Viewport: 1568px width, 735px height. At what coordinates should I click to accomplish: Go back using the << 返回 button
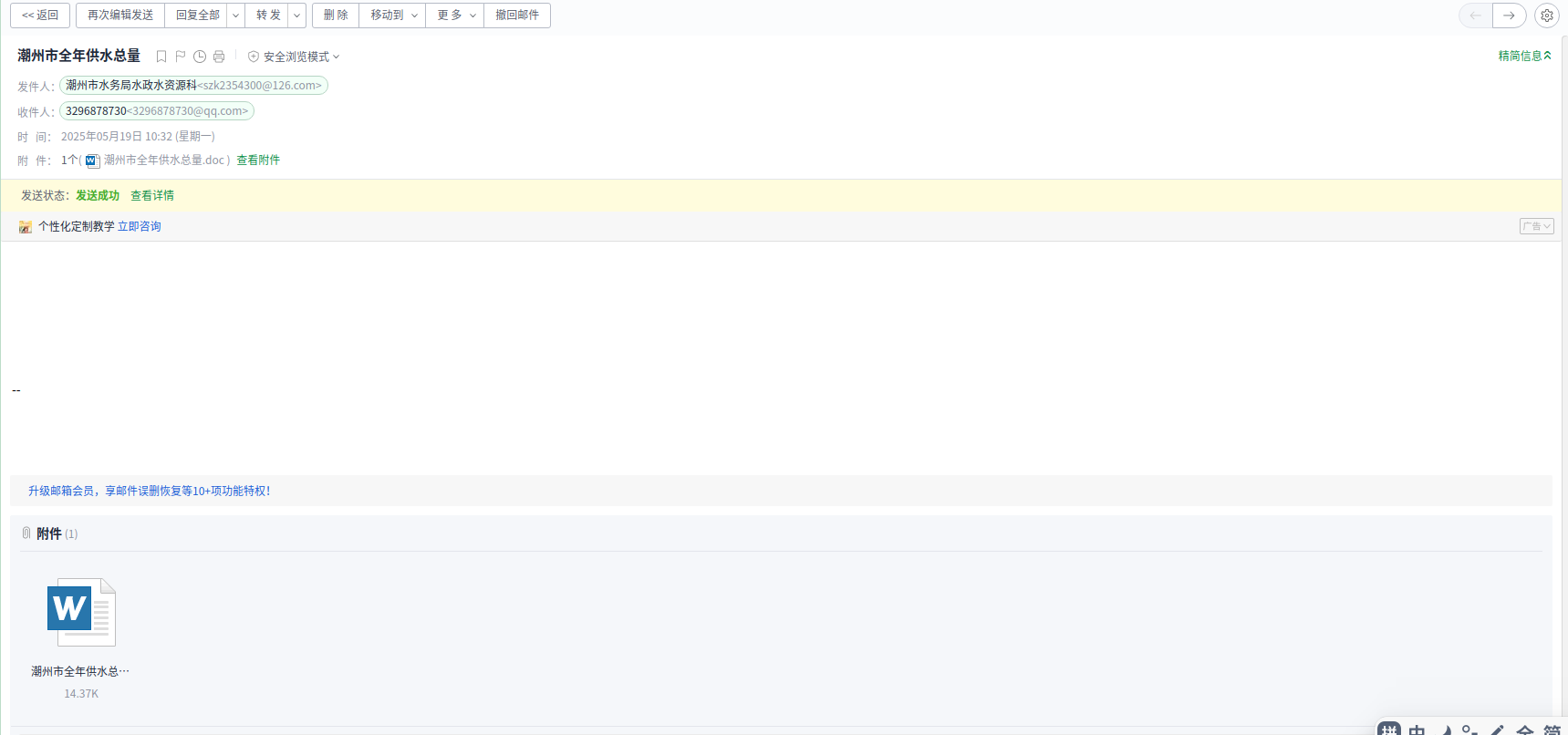pos(40,16)
